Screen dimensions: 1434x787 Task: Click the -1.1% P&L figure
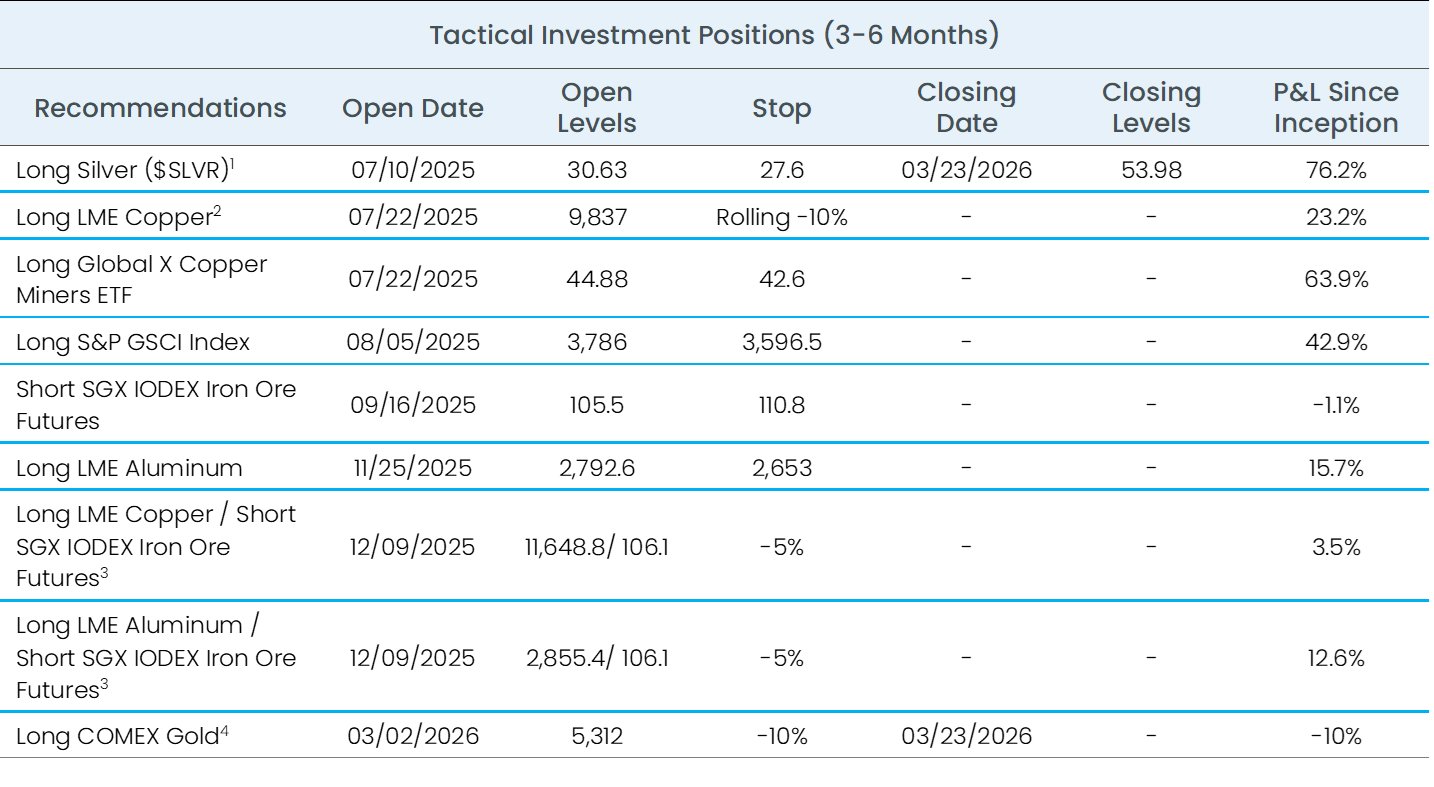pos(1335,405)
